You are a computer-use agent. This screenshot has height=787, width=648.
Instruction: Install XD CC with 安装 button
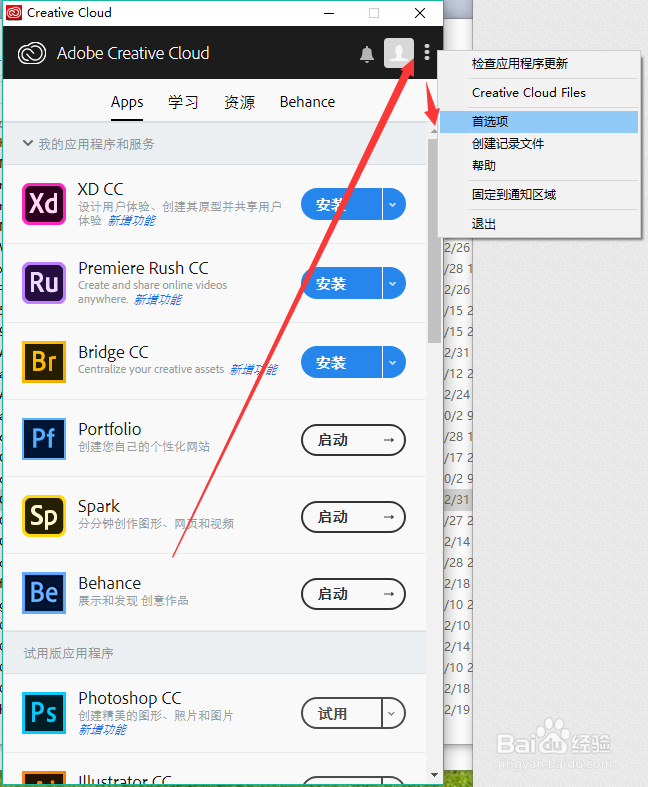point(341,204)
